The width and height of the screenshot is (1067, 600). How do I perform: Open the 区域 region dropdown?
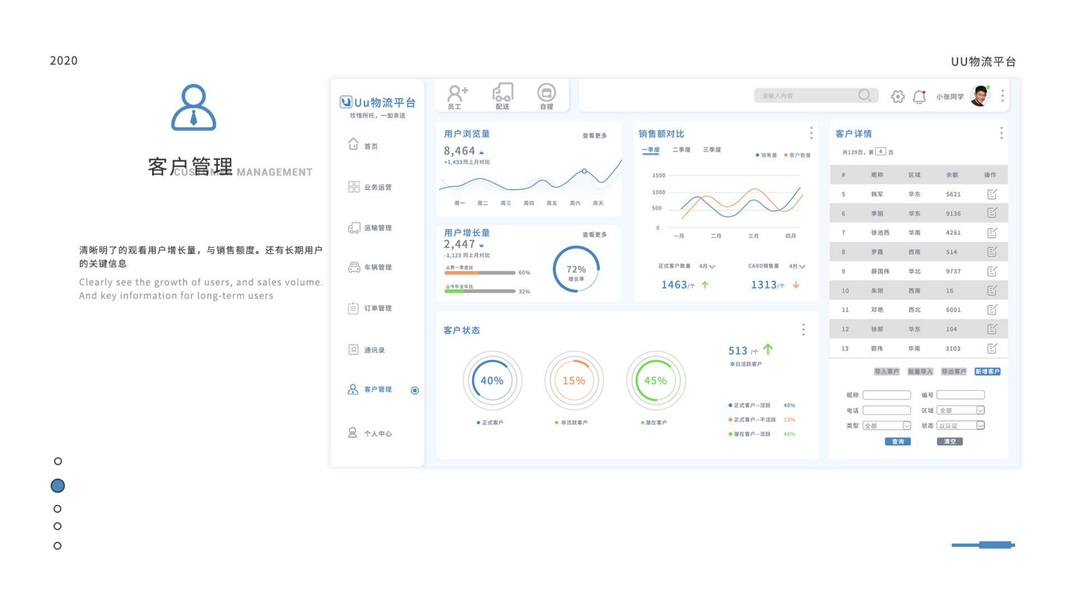pos(960,410)
